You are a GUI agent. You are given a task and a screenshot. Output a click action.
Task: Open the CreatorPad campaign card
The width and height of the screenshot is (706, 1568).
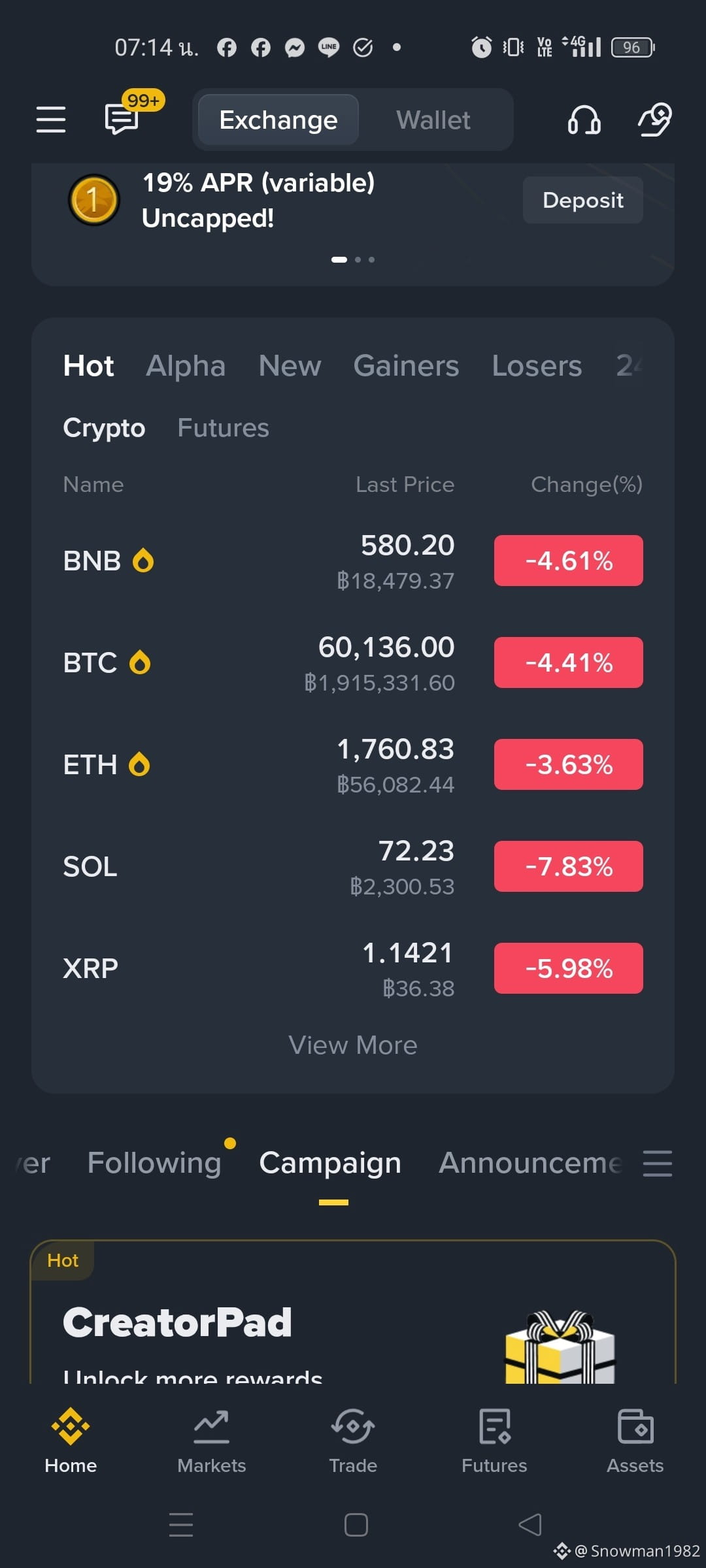(x=353, y=1312)
